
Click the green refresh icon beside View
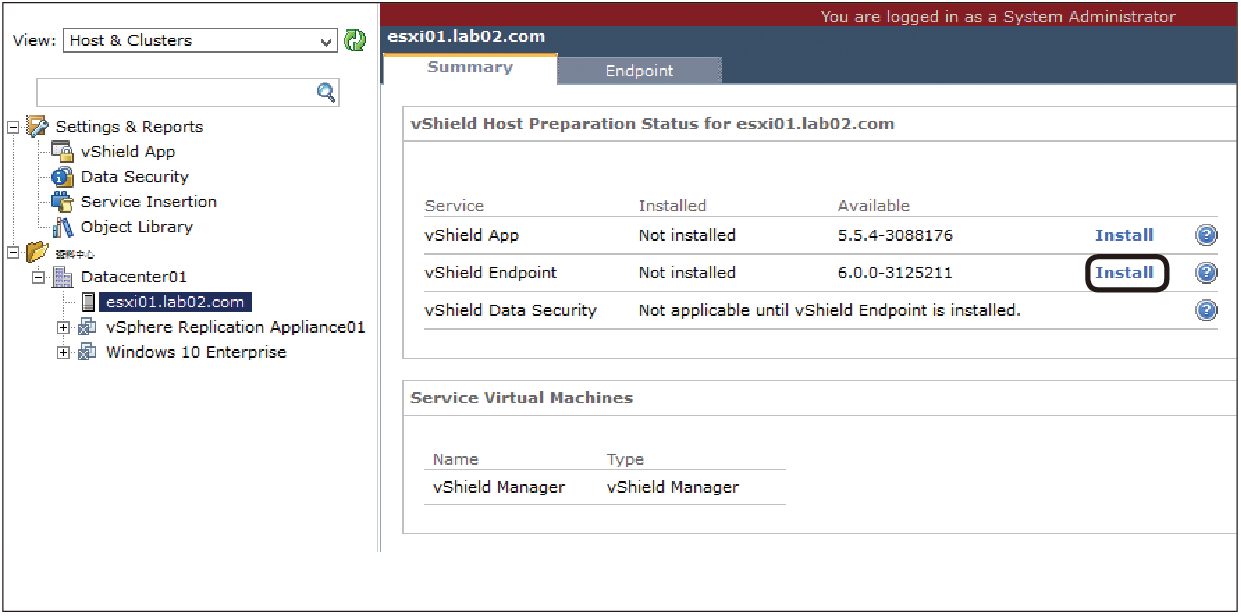[355, 41]
